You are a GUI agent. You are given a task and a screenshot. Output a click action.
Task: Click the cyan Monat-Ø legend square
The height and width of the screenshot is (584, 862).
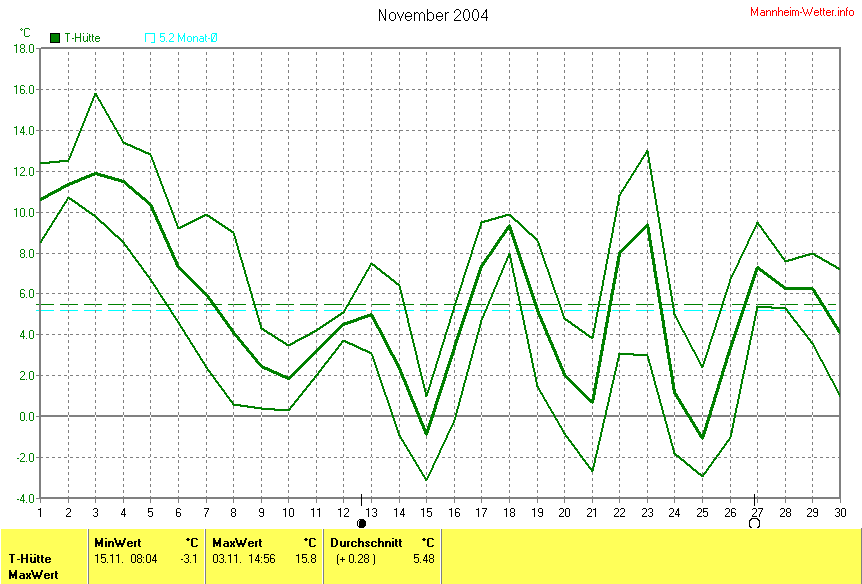click(150, 38)
